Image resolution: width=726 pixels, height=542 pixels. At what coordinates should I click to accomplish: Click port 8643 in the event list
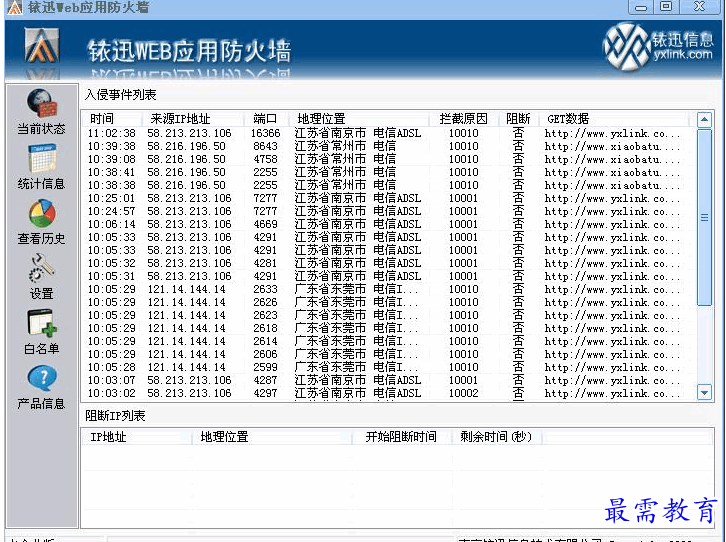click(265, 146)
